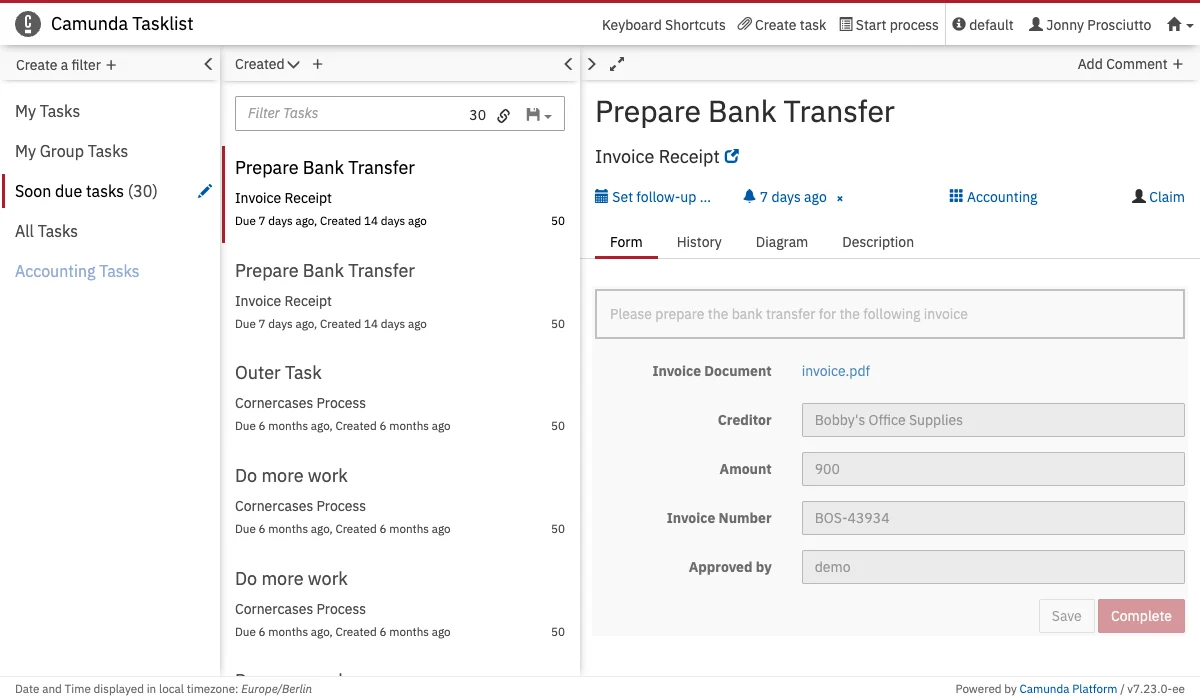Screen dimensions: 1200x700
Task: Edit the Soon due tasks filter pencil
Action: [205, 191]
